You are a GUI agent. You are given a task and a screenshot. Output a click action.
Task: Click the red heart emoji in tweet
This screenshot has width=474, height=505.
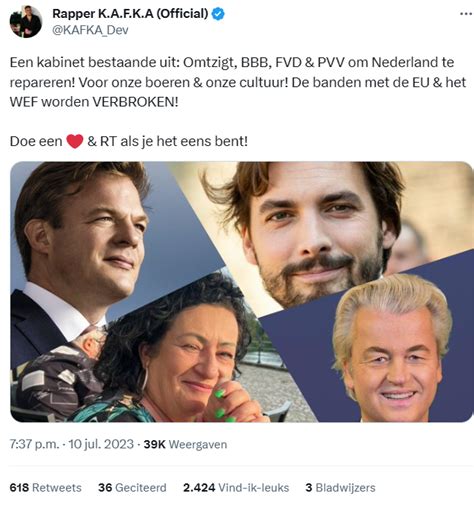[x=75, y=141]
